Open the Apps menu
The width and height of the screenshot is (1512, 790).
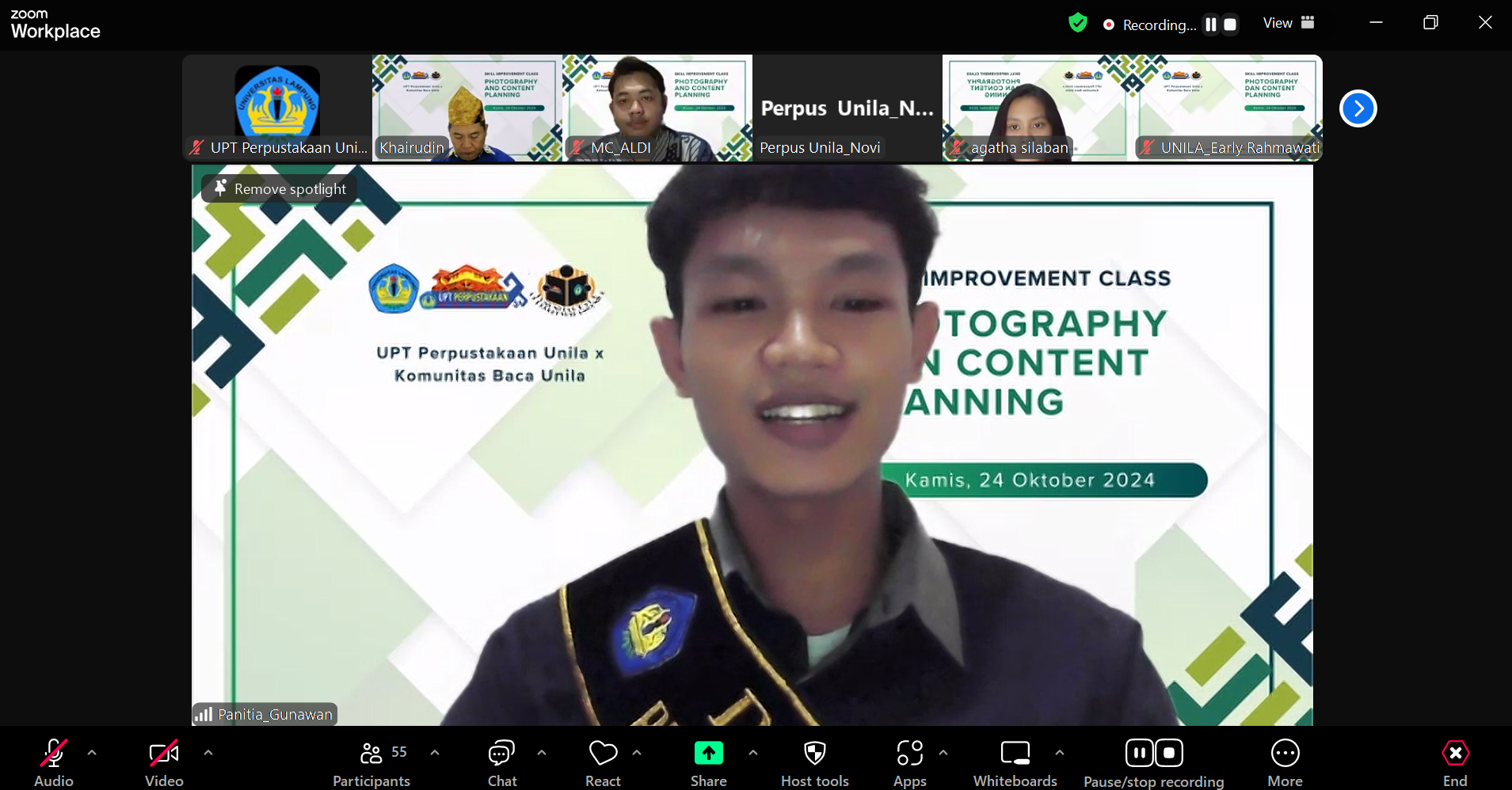pyautogui.click(x=909, y=763)
